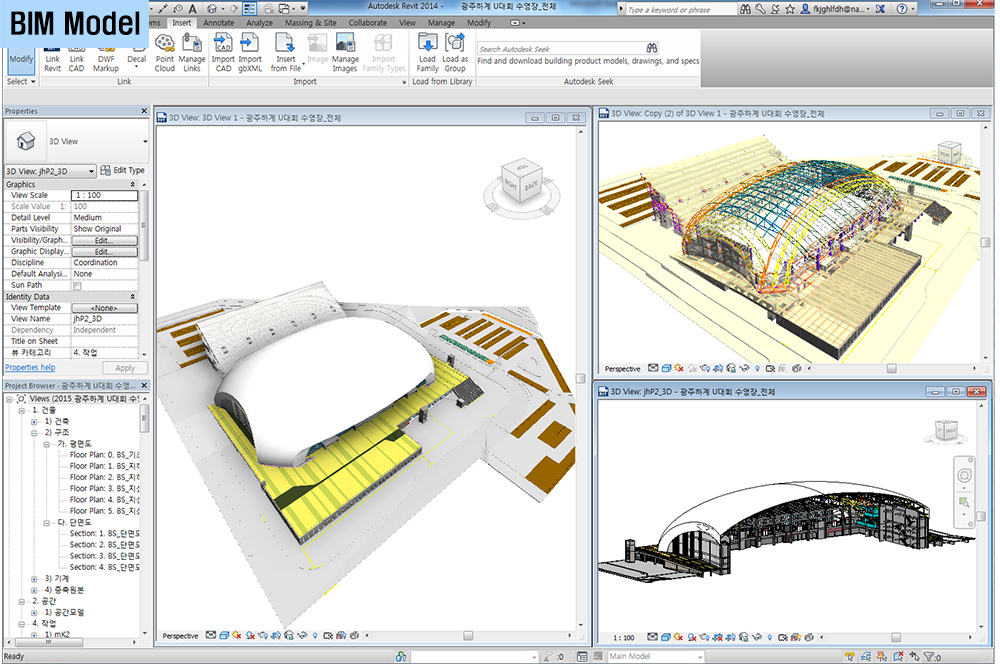Click the Apply button in Properties
1000x664 pixels.
[x=125, y=368]
